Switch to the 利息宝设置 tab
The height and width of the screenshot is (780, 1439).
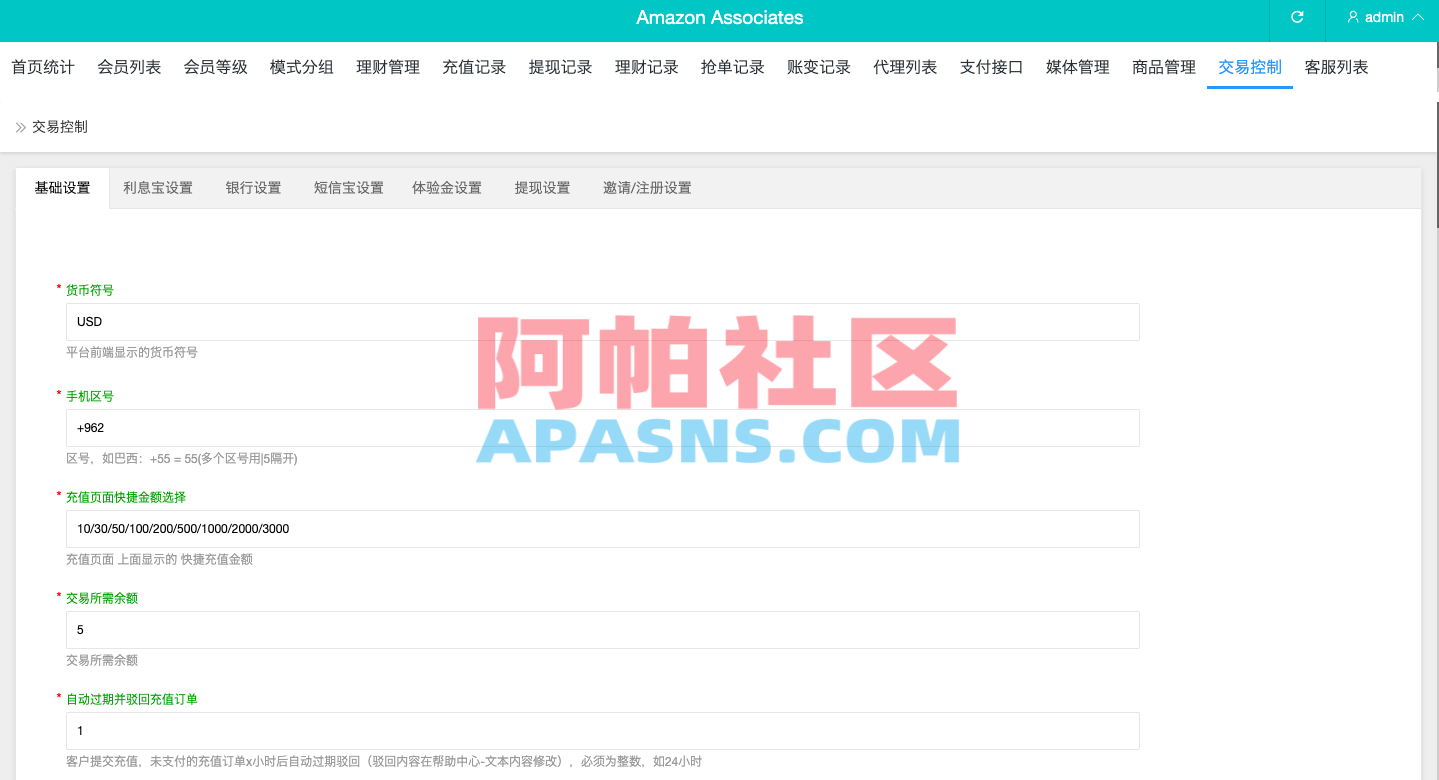pyautogui.click(x=158, y=188)
